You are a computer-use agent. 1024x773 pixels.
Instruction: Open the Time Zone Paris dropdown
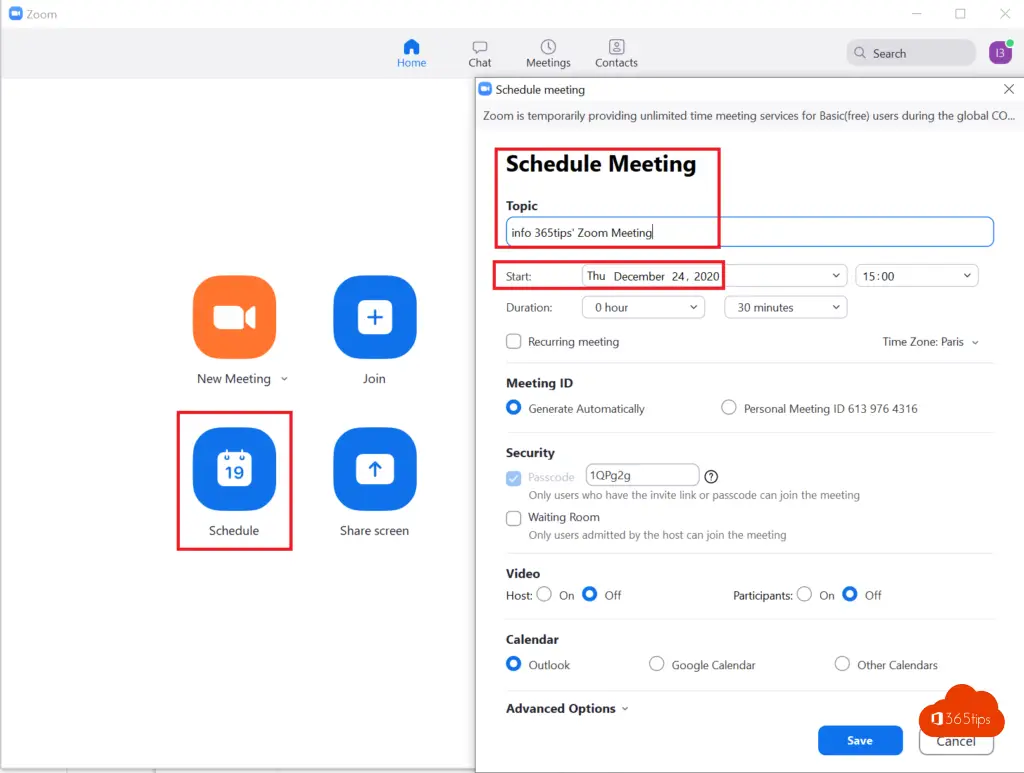[x=930, y=342]
